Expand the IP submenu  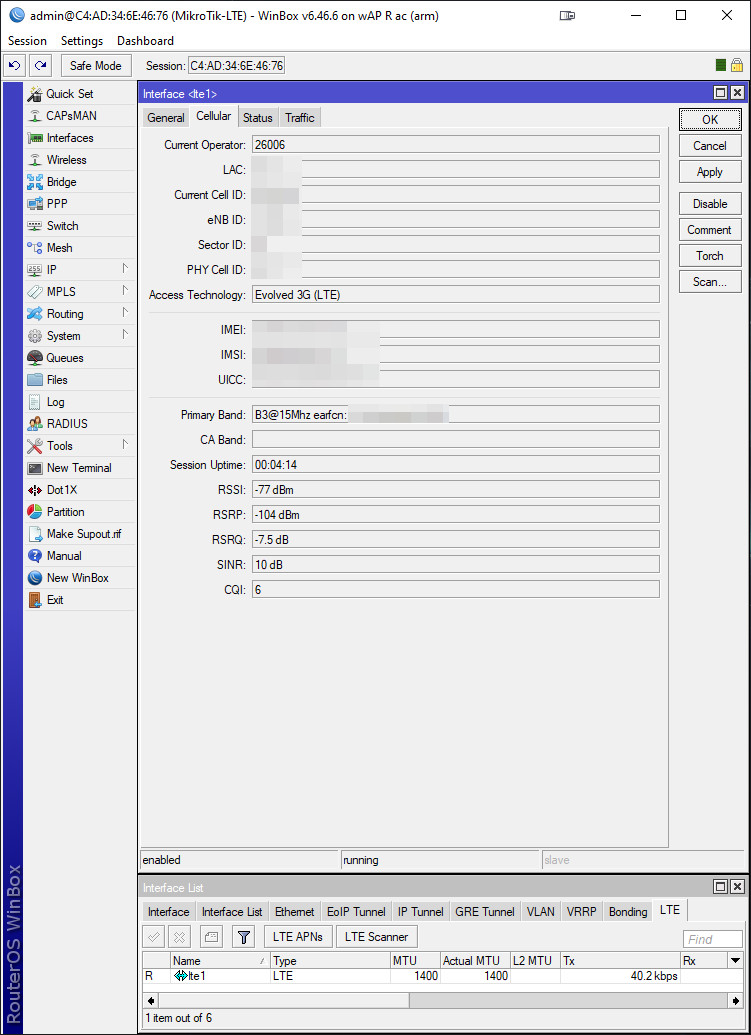click(125, 269)
